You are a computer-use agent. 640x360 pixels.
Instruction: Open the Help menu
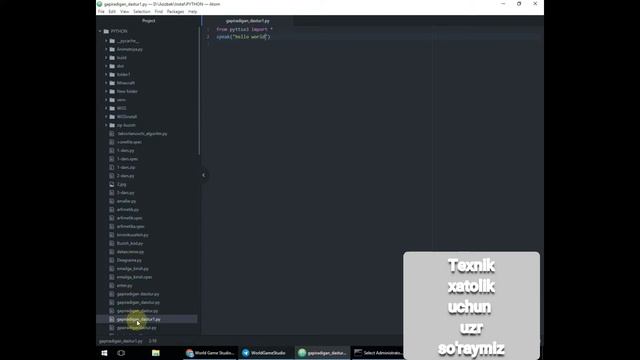tap(192, 12)
